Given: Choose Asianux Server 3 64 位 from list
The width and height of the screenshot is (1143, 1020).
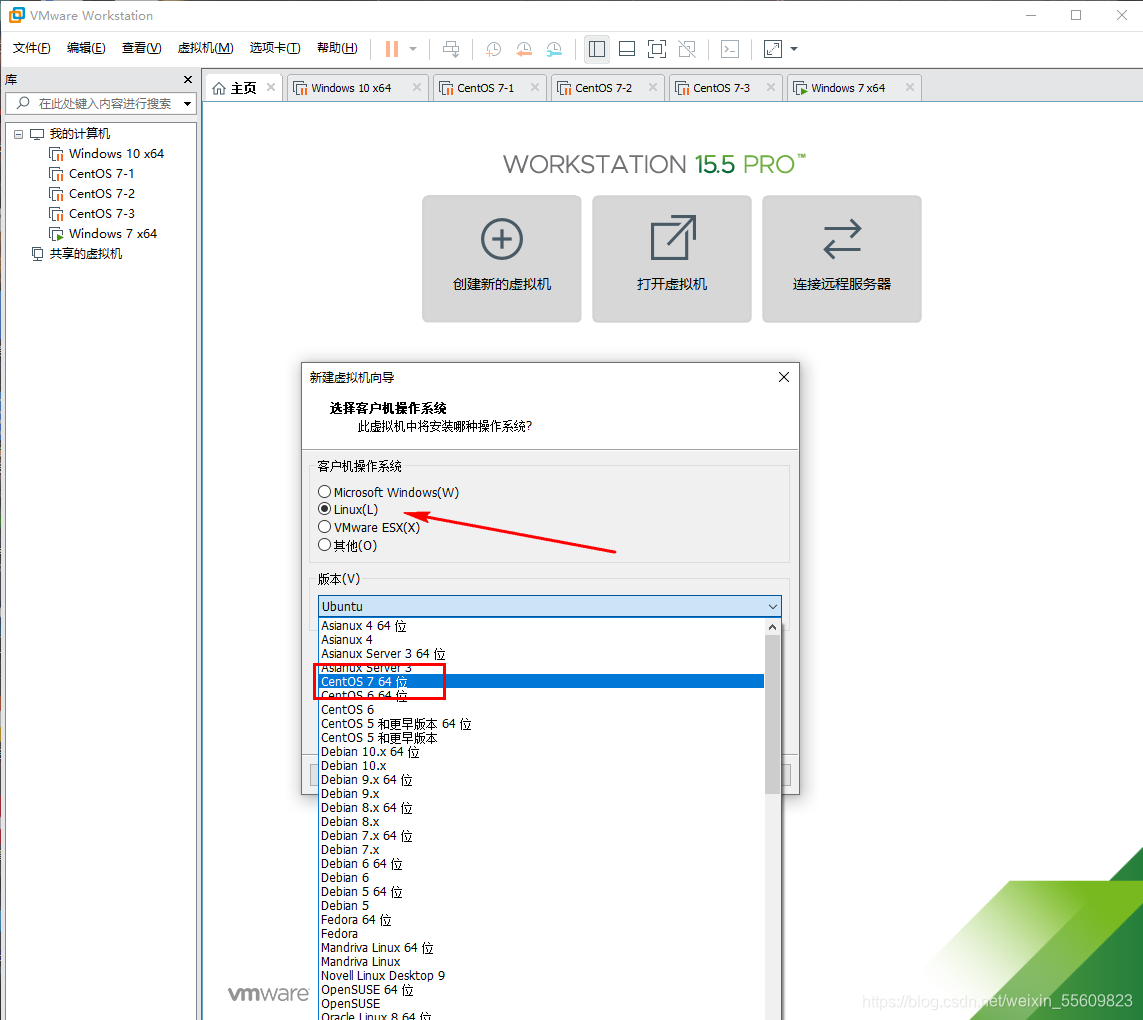Looking at the screenshot, I should (x=542, y=654).
